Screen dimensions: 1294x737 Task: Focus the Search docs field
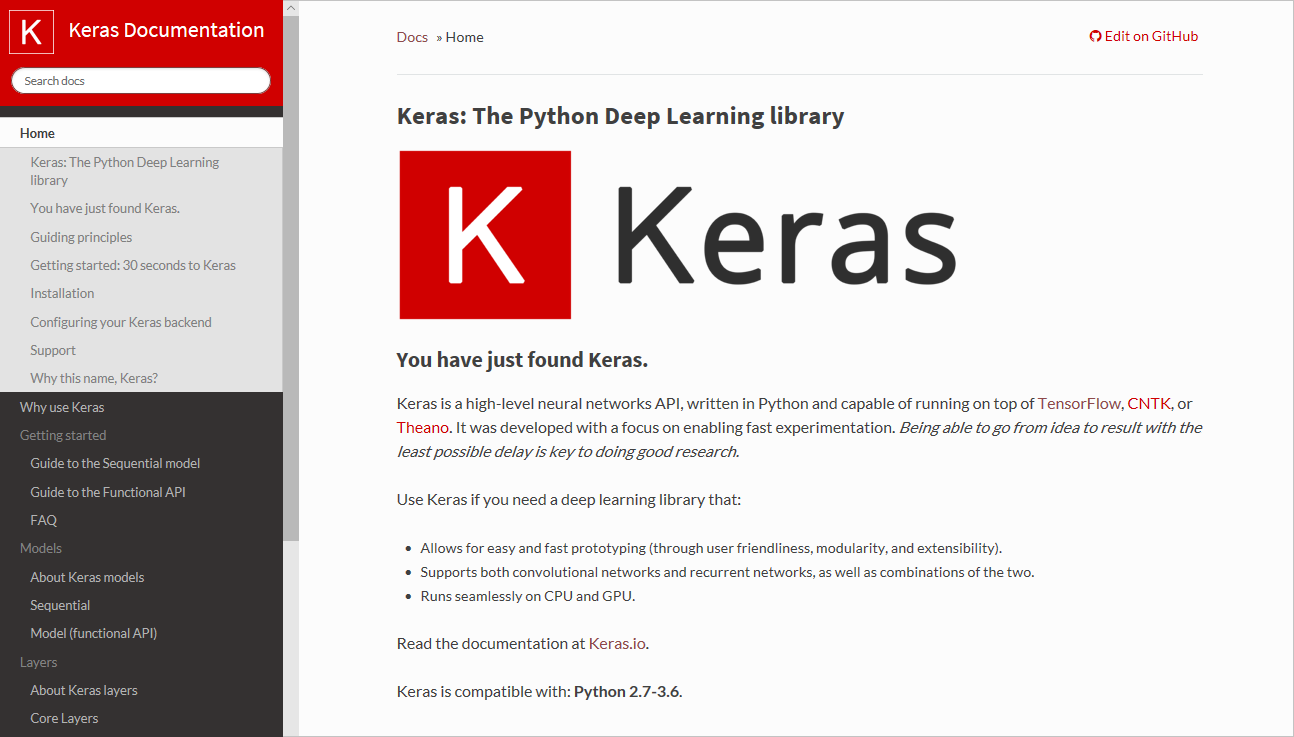[x=141, y=81]
